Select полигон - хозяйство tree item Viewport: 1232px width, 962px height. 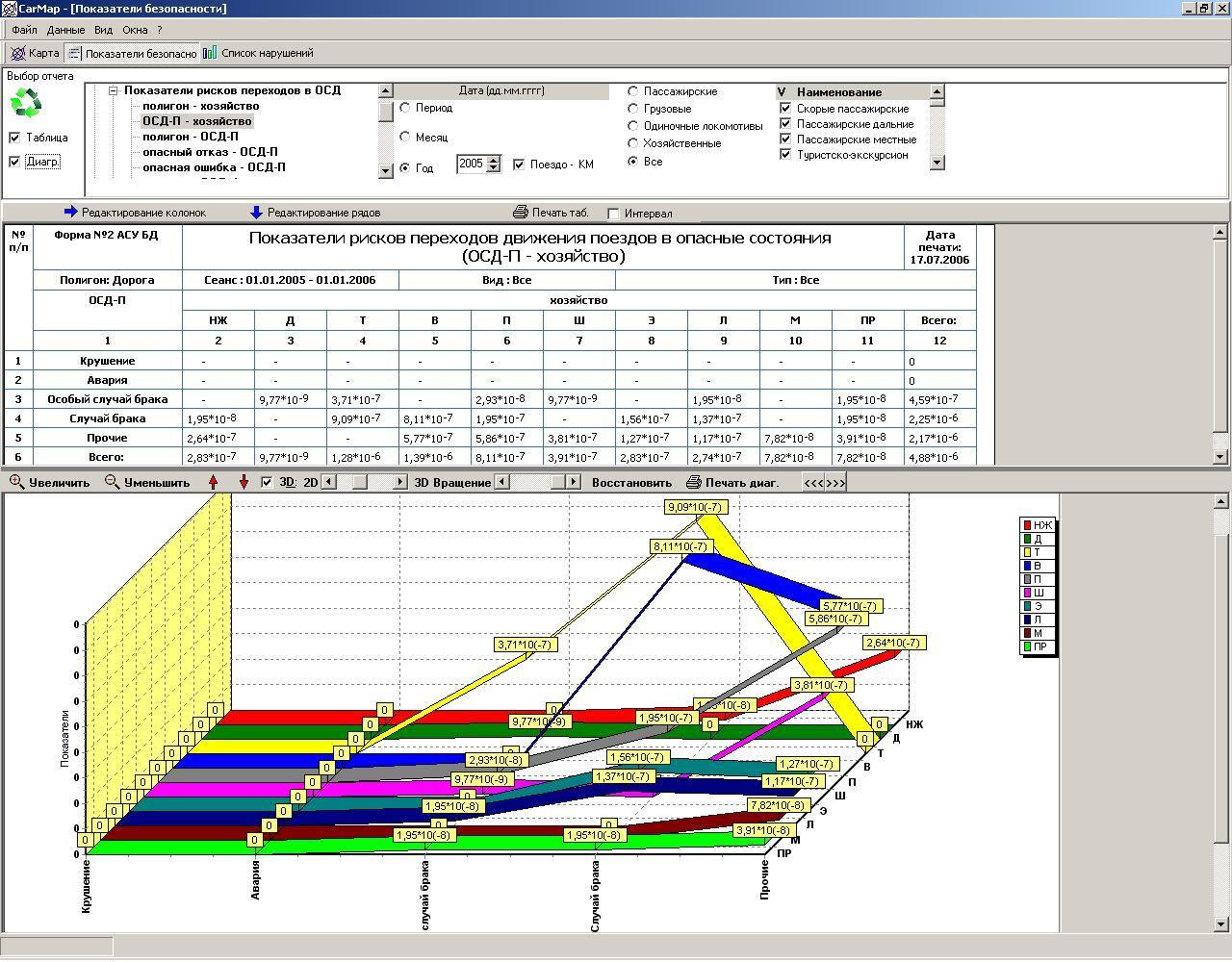[200, 106]
